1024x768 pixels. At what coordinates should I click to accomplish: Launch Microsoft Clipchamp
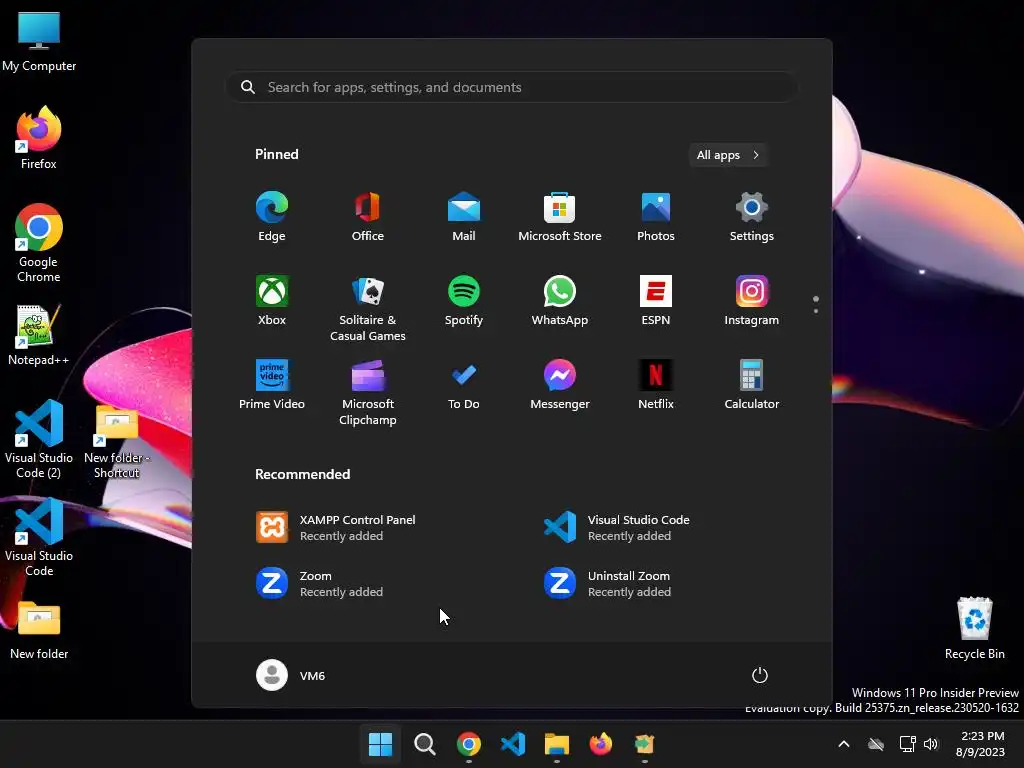[x=368, y=393]
